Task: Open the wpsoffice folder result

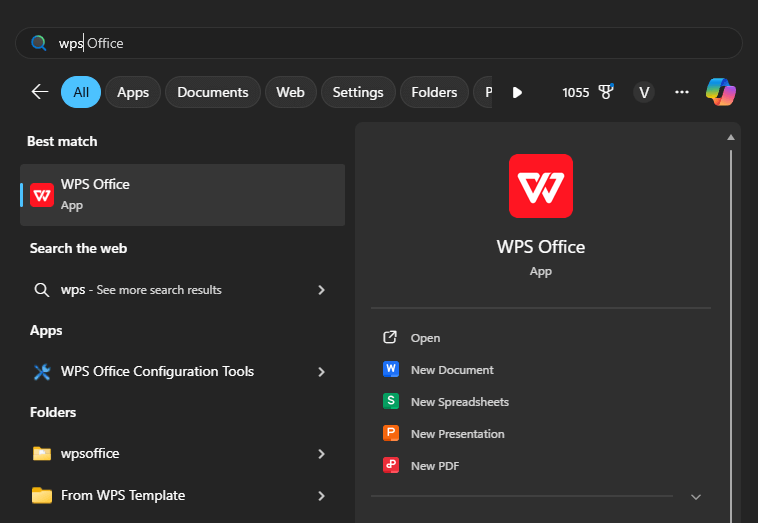Action: (x=182, y=453)
